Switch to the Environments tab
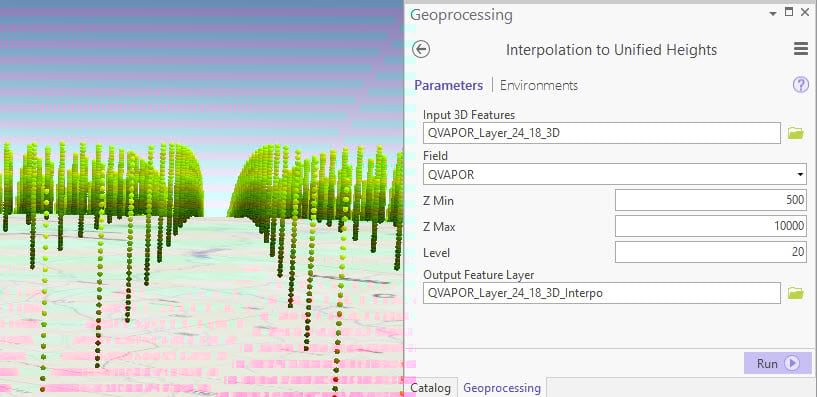The height and width of the screenshot is (397, 817). 539,85
